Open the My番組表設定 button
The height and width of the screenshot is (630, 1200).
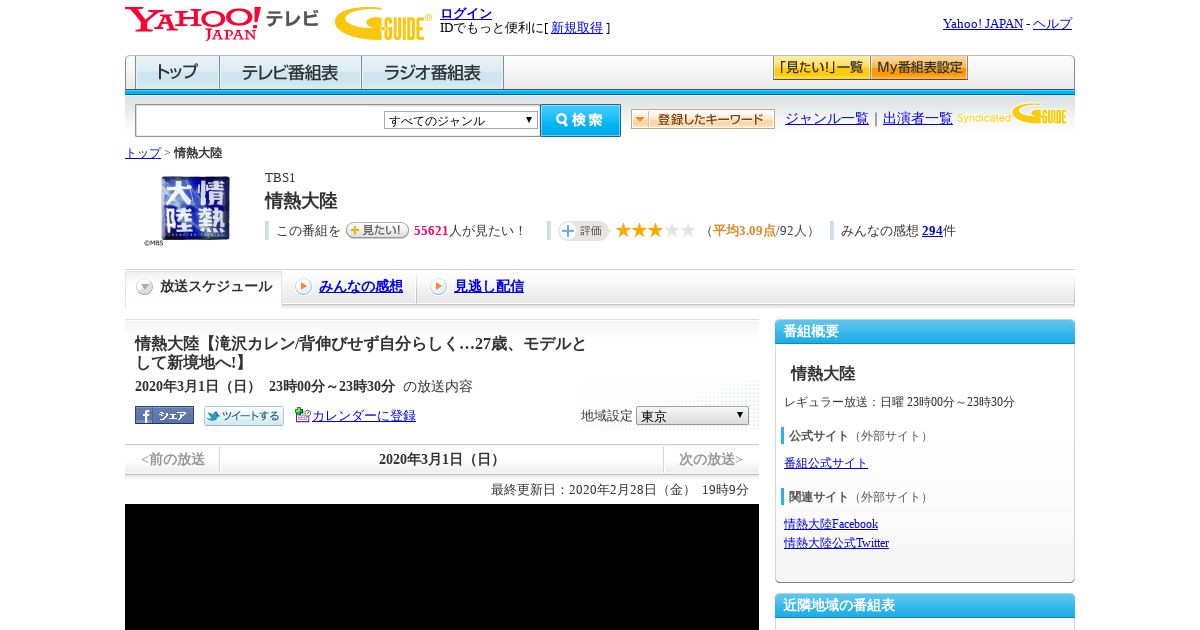pyautogui.click(x=919, y=68)
